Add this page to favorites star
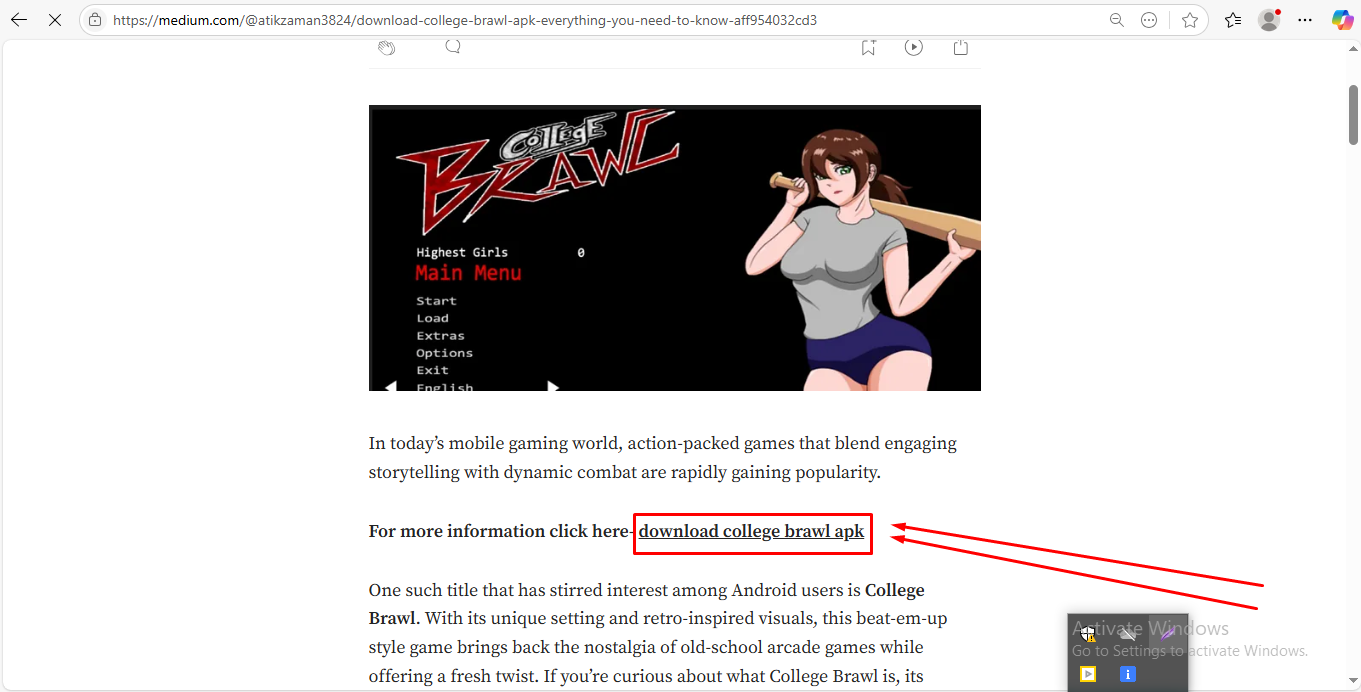The image size is (1361, 692). click(1190, 20)
